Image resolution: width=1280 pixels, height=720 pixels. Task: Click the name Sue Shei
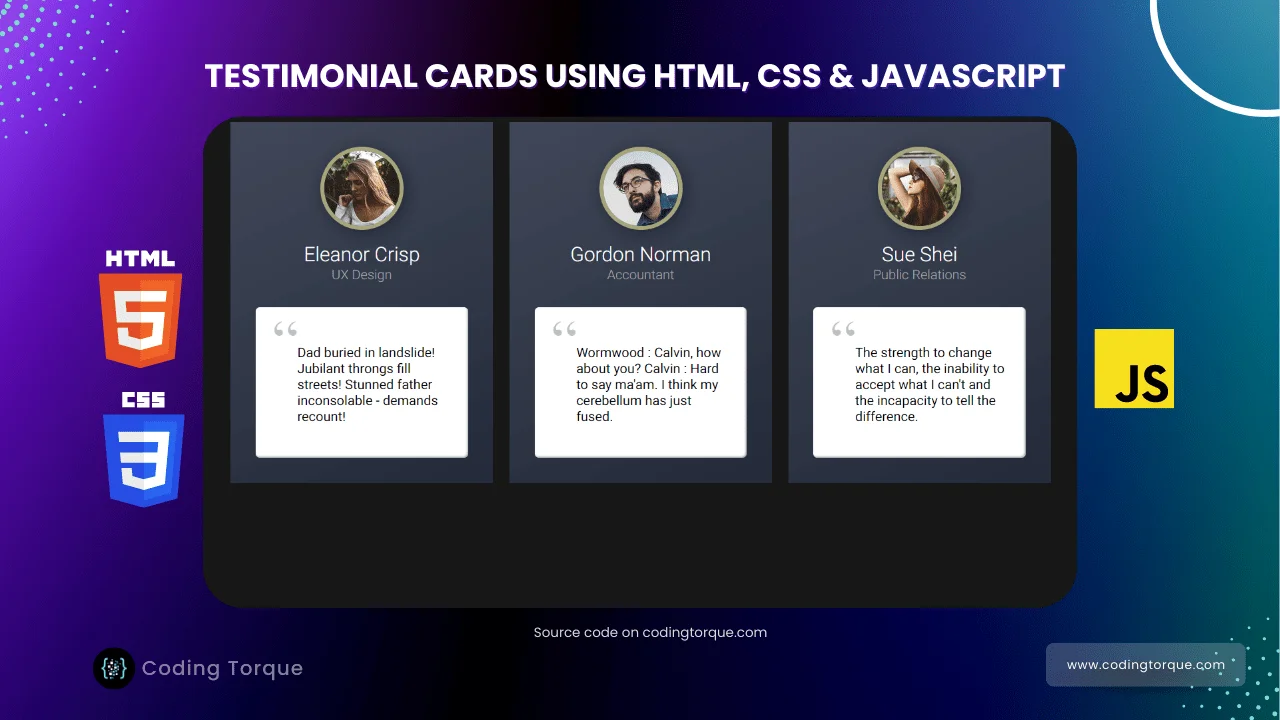(919, 254)
